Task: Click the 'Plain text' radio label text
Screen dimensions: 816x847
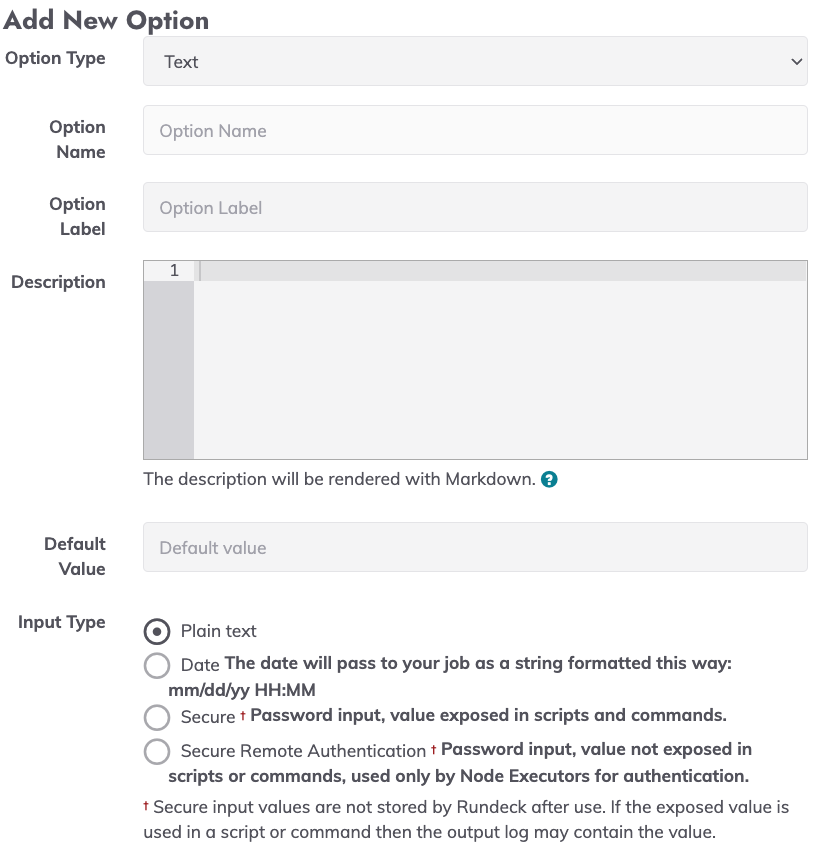Action: coord(218,631)
